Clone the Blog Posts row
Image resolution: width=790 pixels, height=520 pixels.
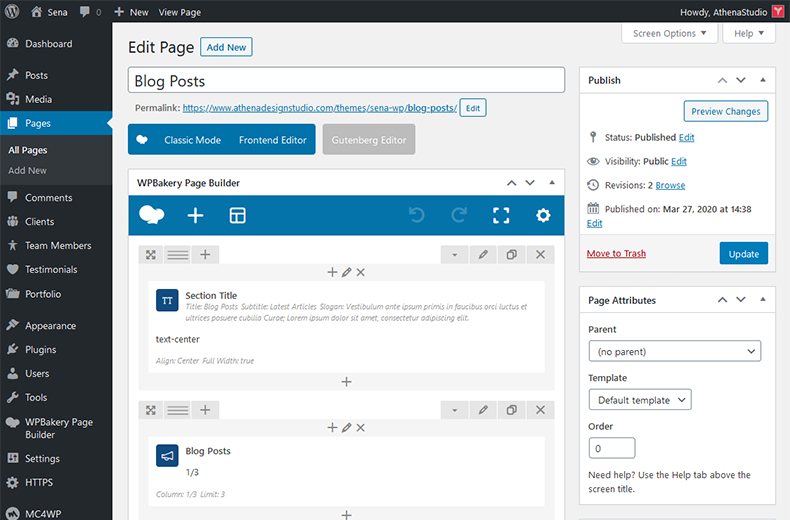point(511,410)
